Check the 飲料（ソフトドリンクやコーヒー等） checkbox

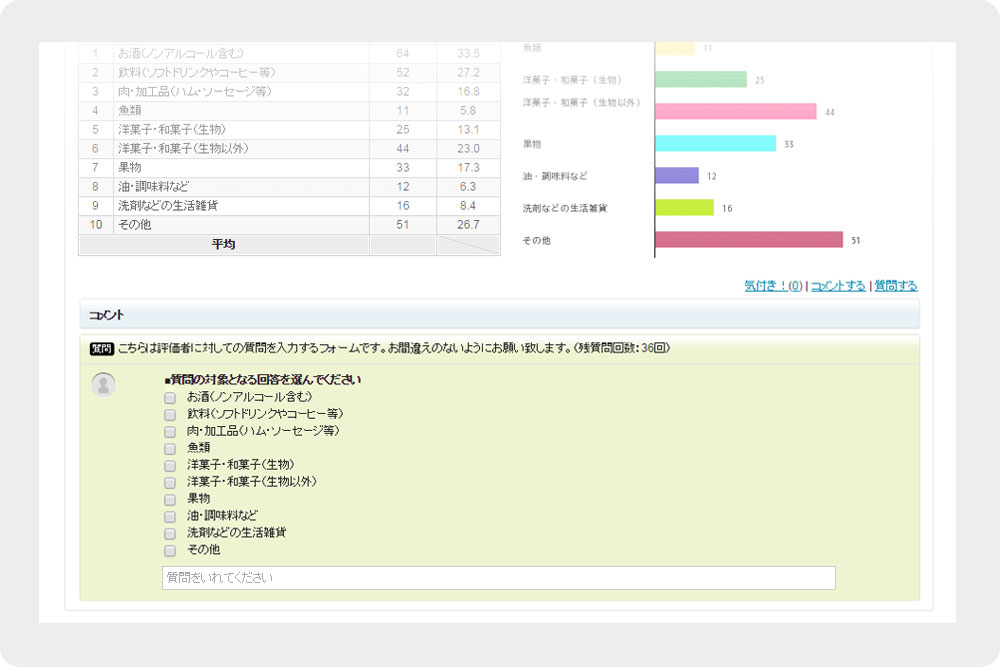point(170,413)
